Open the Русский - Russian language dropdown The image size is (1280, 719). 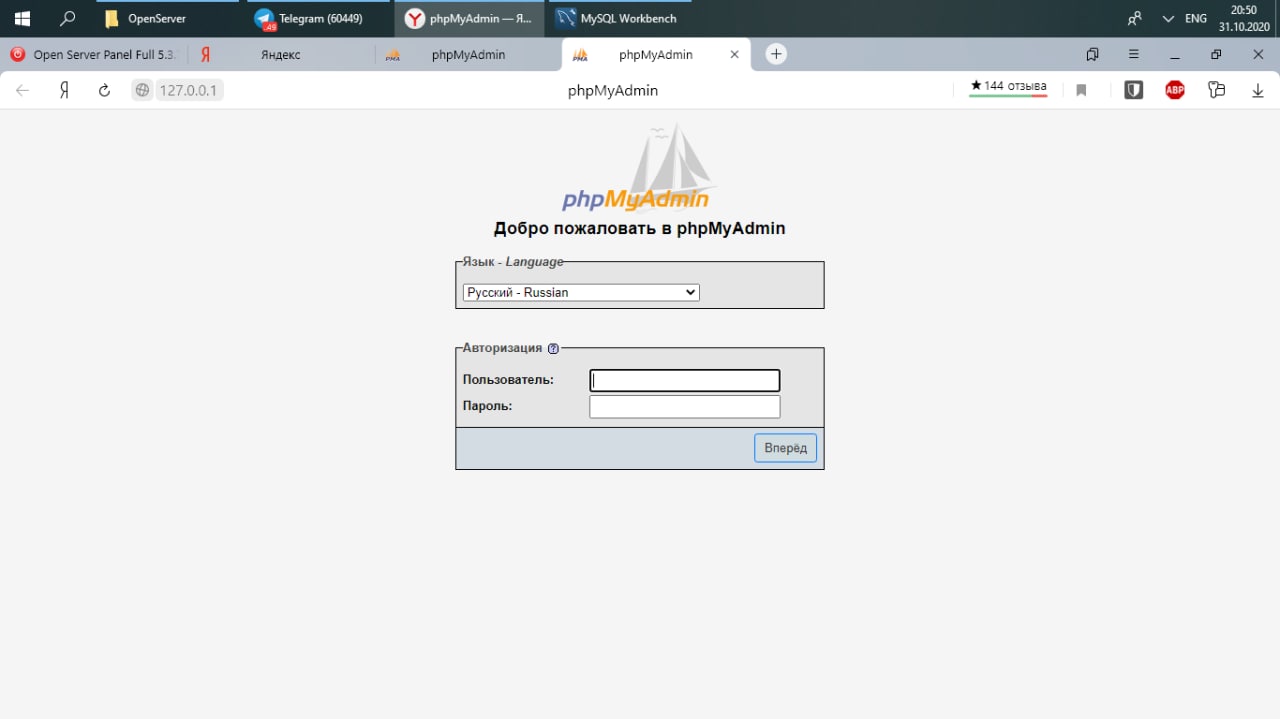click(x=581, y=292)
